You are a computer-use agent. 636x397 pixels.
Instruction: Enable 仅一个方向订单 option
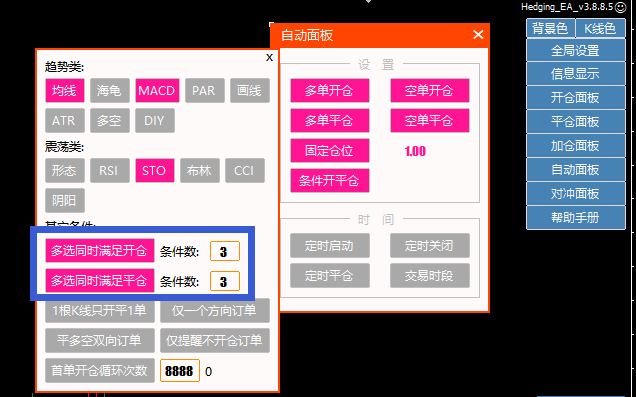(x=215, y=311)
